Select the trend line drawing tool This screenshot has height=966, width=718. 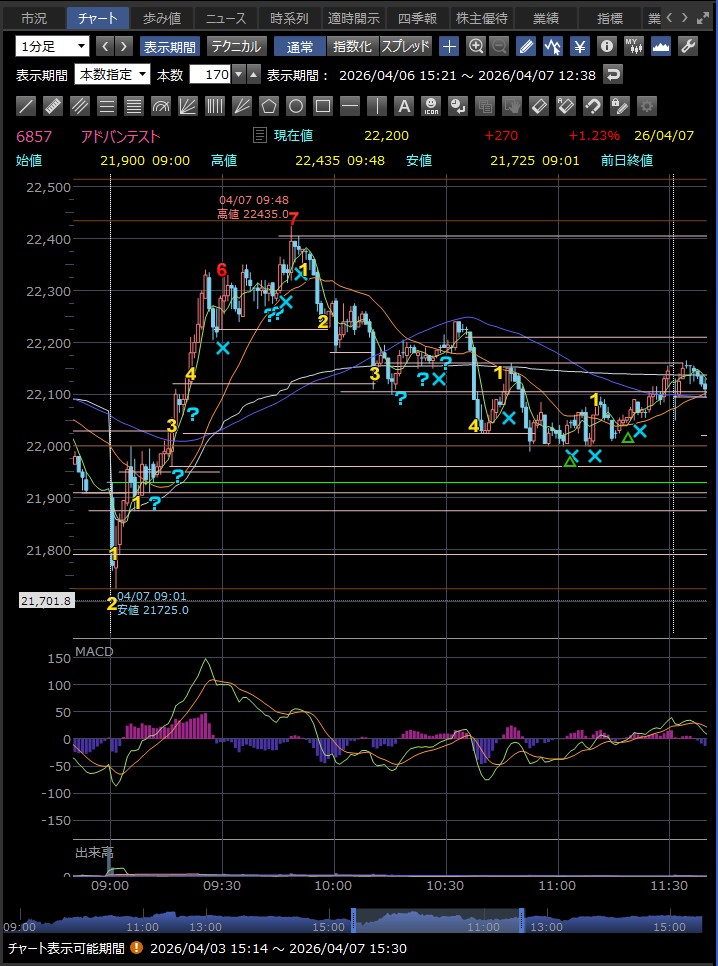point(27,106)
